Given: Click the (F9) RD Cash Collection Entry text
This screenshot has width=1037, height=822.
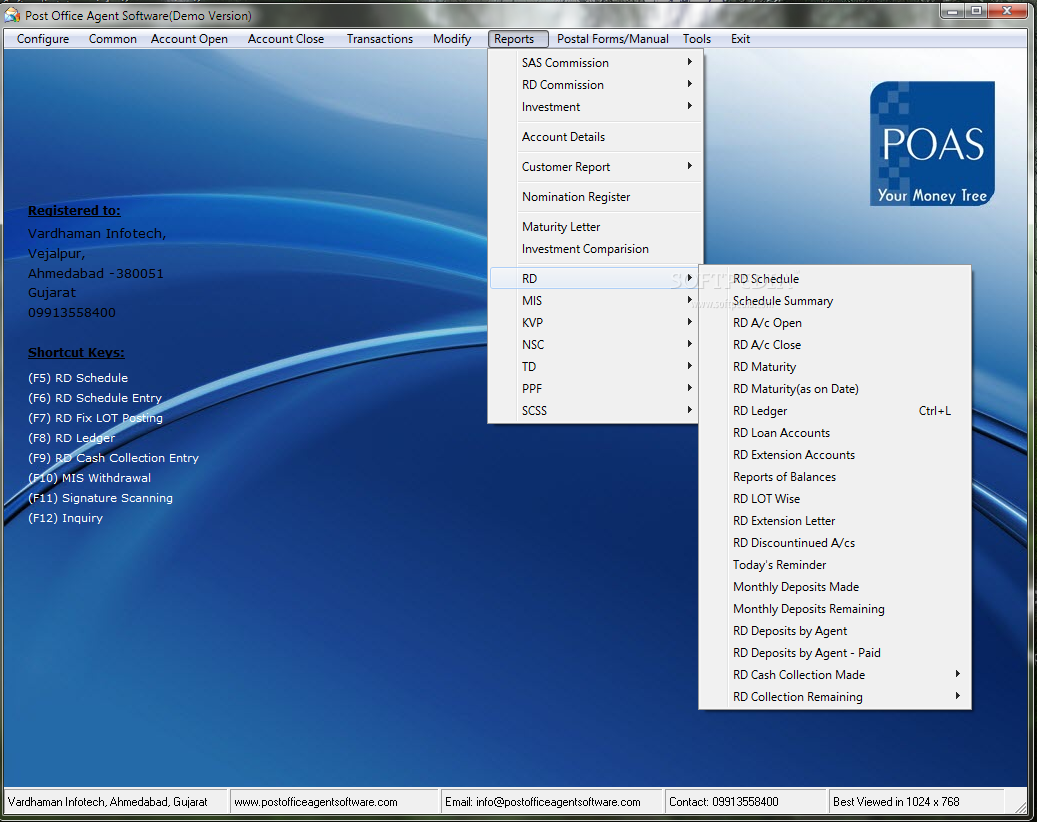Looking at the screenshot, I should click(113, 458).
